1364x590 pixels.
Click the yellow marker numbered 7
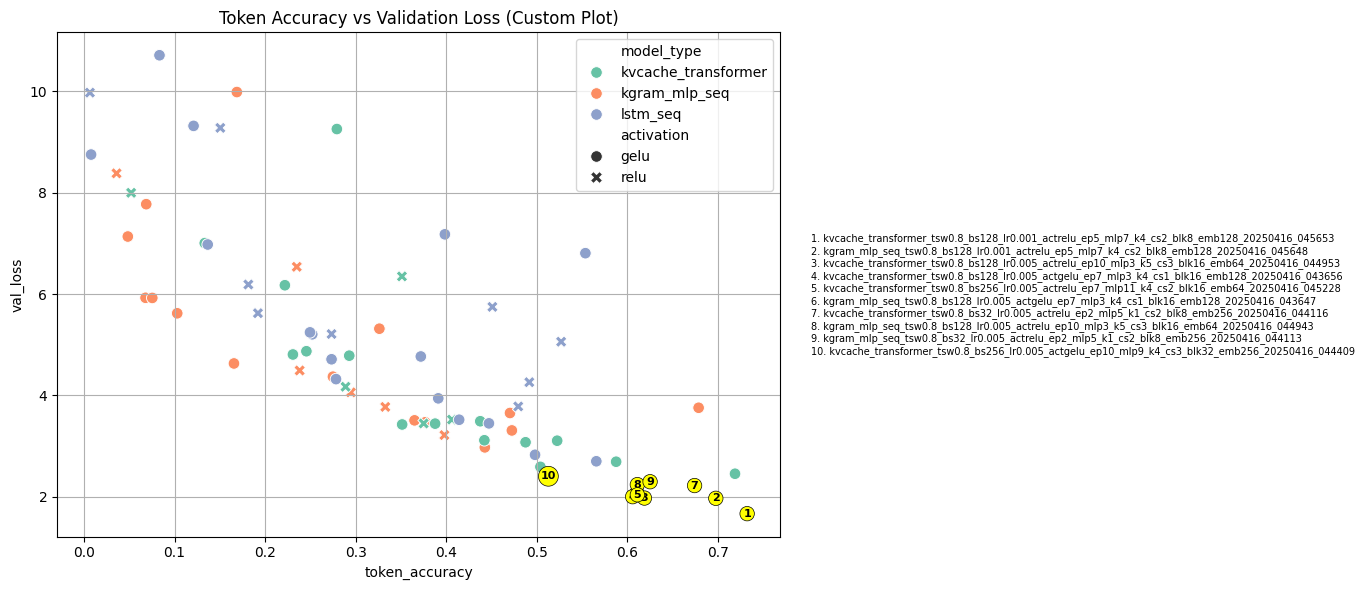[694, 485]
